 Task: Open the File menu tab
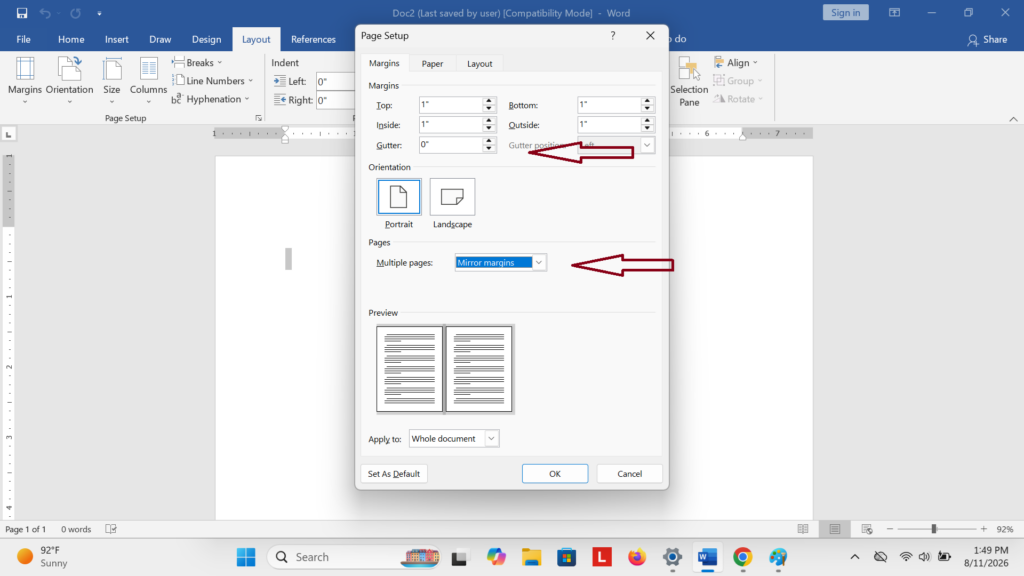pos(24,39)
